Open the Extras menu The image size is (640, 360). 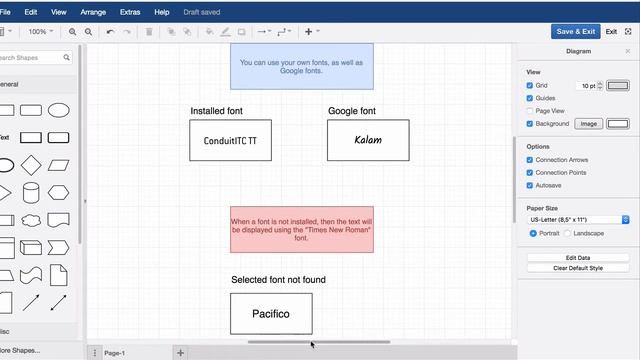(130, 12)
